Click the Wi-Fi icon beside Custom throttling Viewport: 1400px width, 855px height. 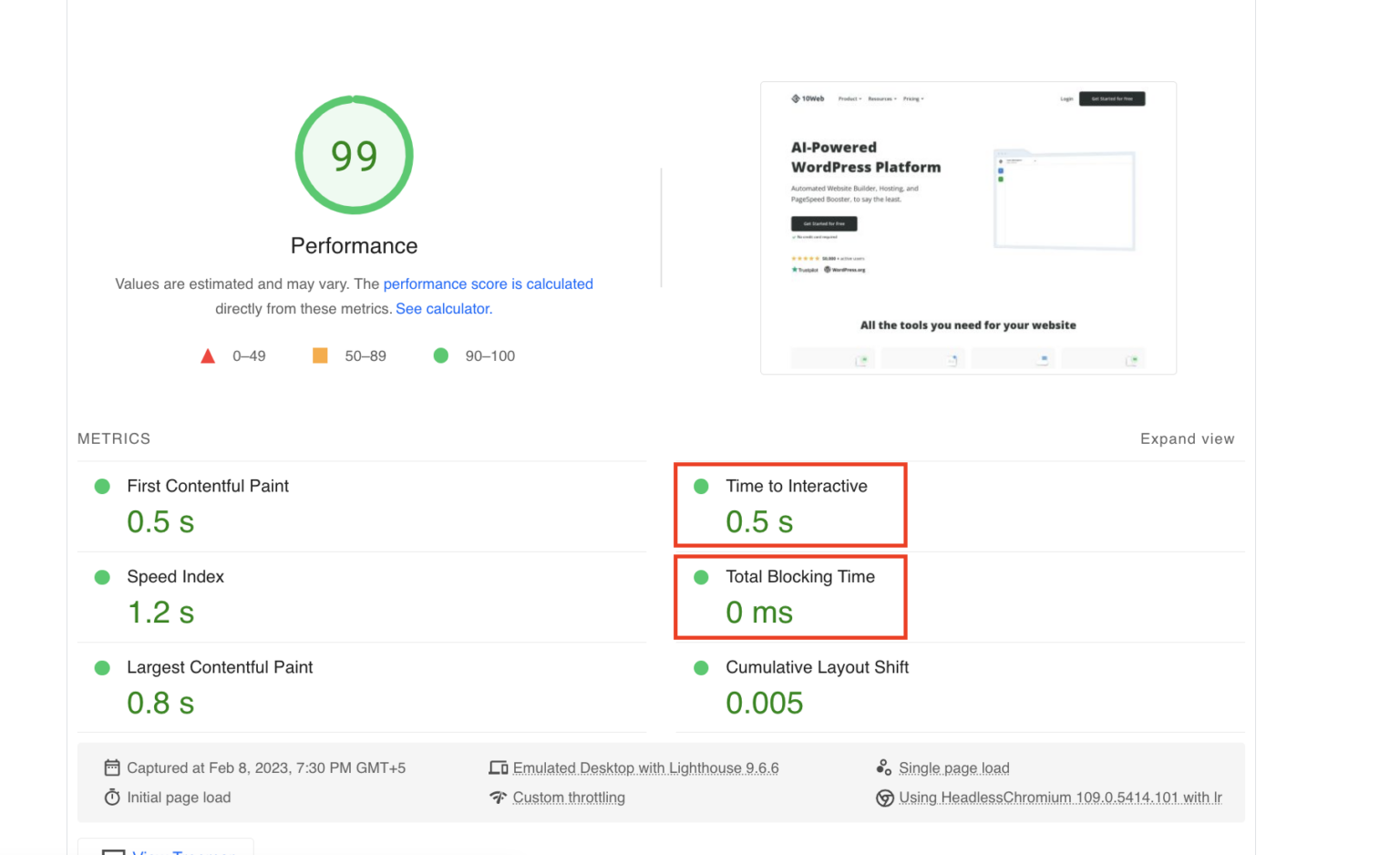(499, 797)
